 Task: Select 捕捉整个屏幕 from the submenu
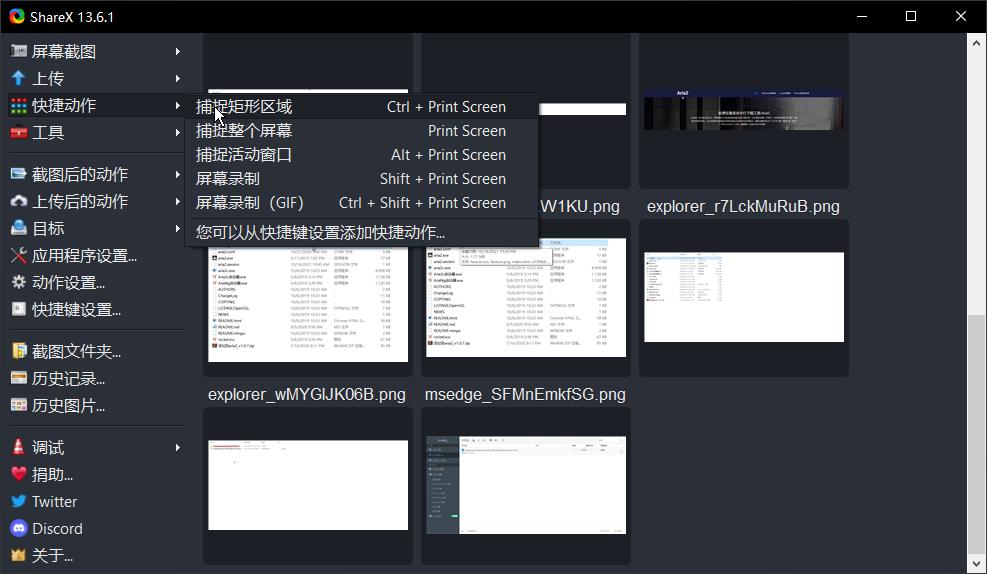(361, 131)
